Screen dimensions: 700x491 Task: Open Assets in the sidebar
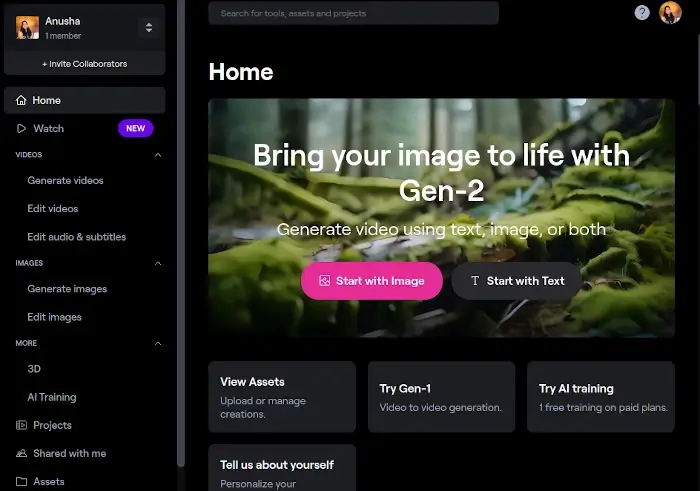(x=49, y=482)
